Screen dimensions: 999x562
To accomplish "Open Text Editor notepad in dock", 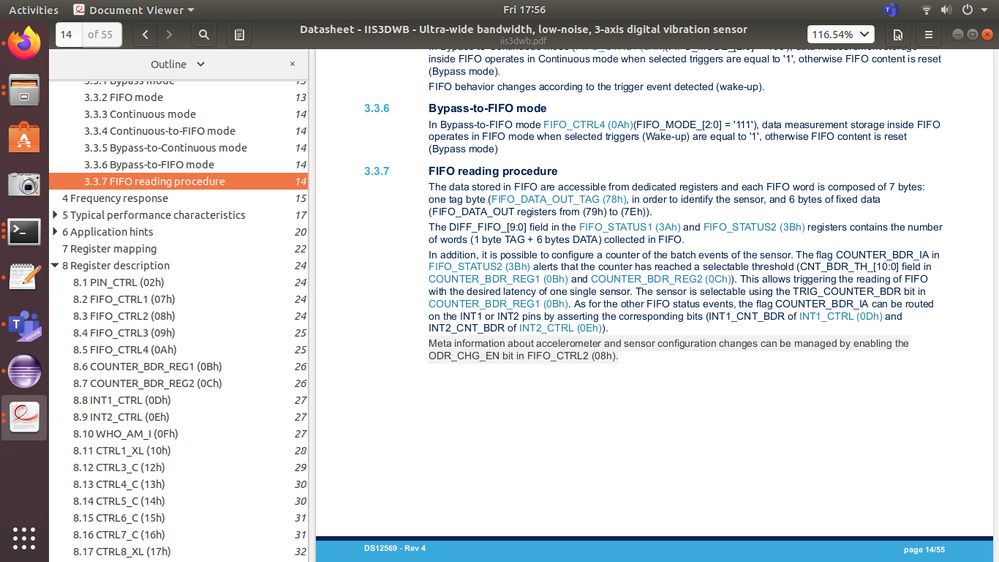I will (24, 278).
